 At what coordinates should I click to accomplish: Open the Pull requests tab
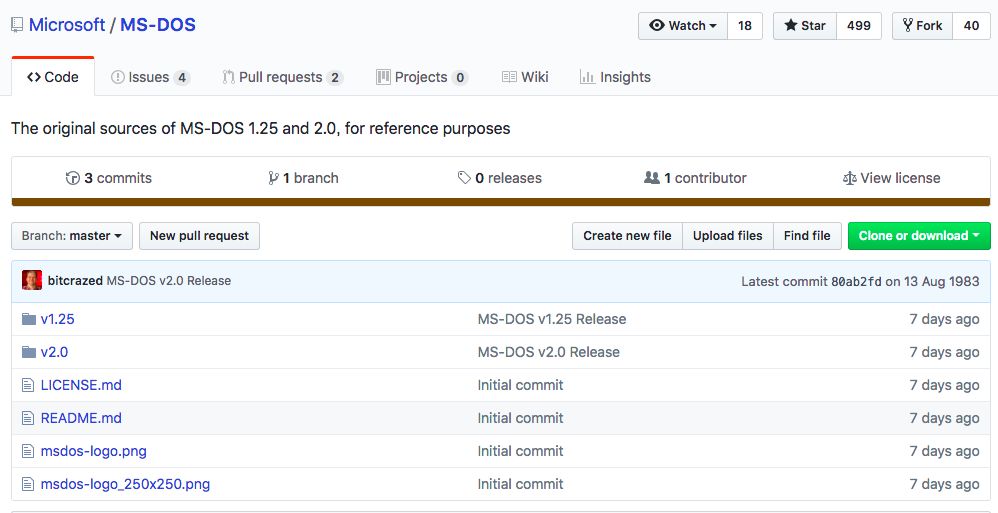click(x=282, y=77)
